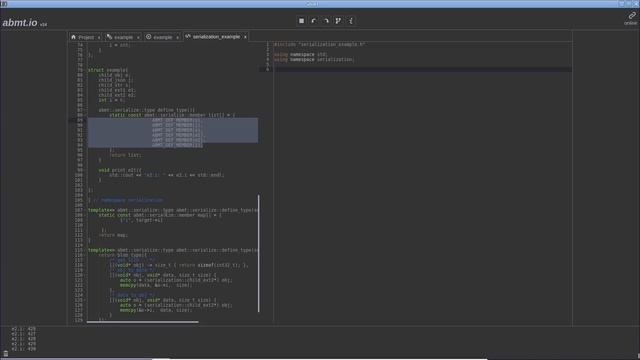The image size is (640, 360).
Task: Close the second example tab
Action: [178, 38]
